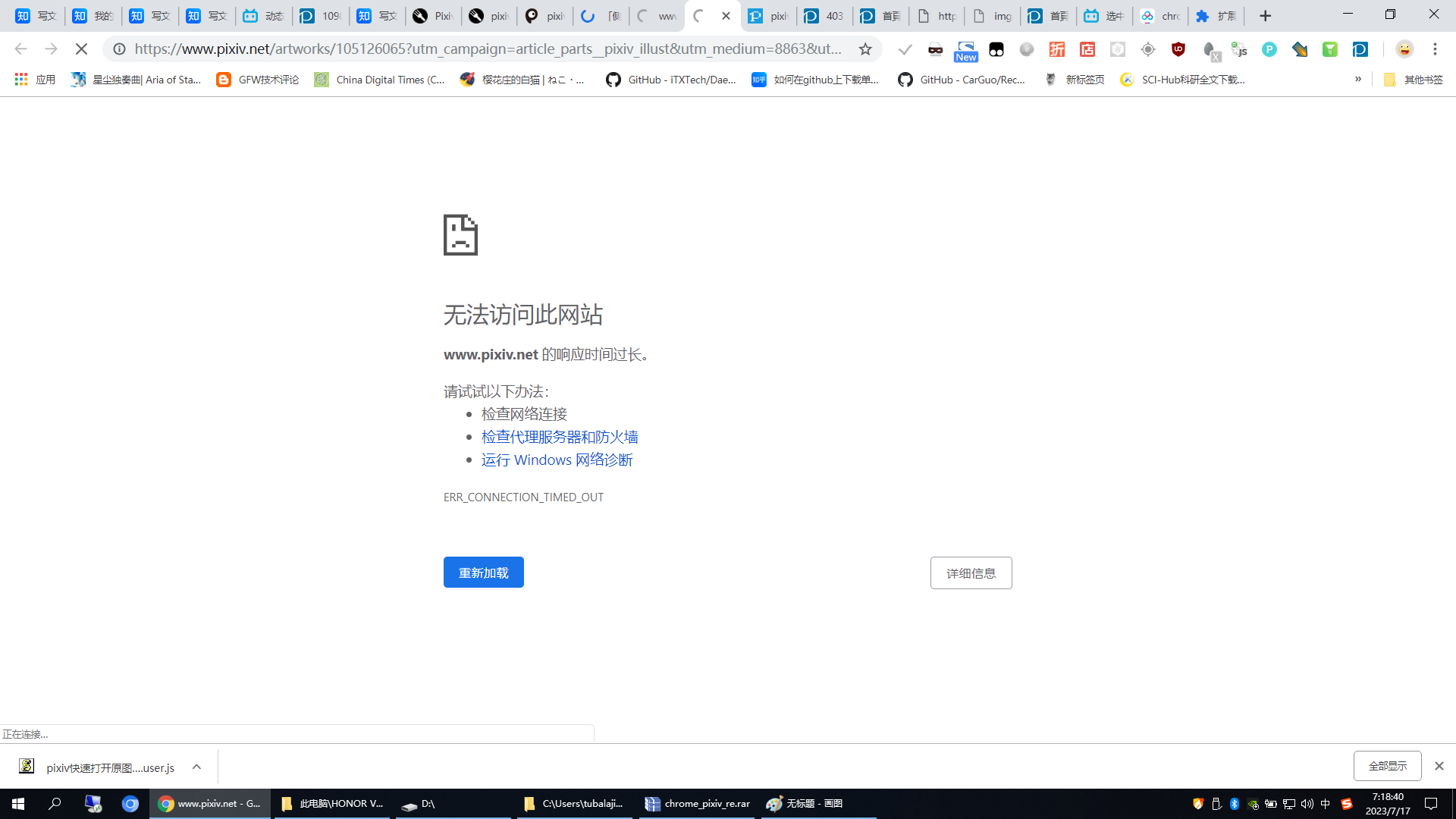Switch to the chrome Baidu-icon tab
This screenshot has width=1456, height=819.
(1160, 16)
